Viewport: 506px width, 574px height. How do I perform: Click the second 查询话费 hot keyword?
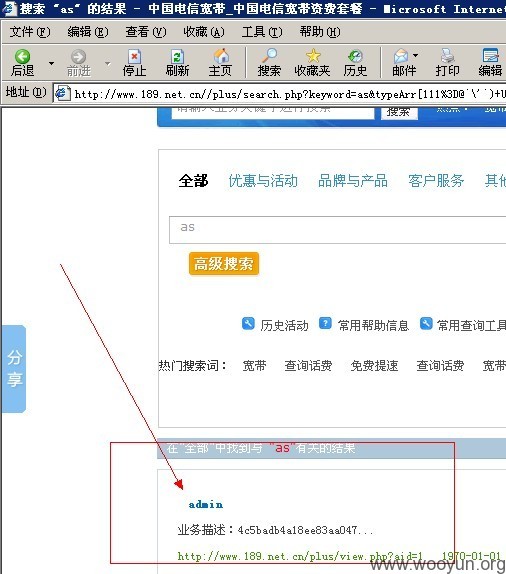click(x=440, y=366)
